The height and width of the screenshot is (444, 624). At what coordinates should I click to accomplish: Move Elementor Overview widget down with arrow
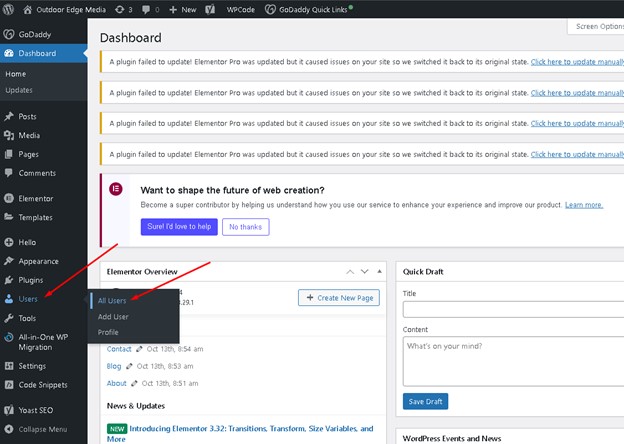pyautogui.click(x=364, y=272)
